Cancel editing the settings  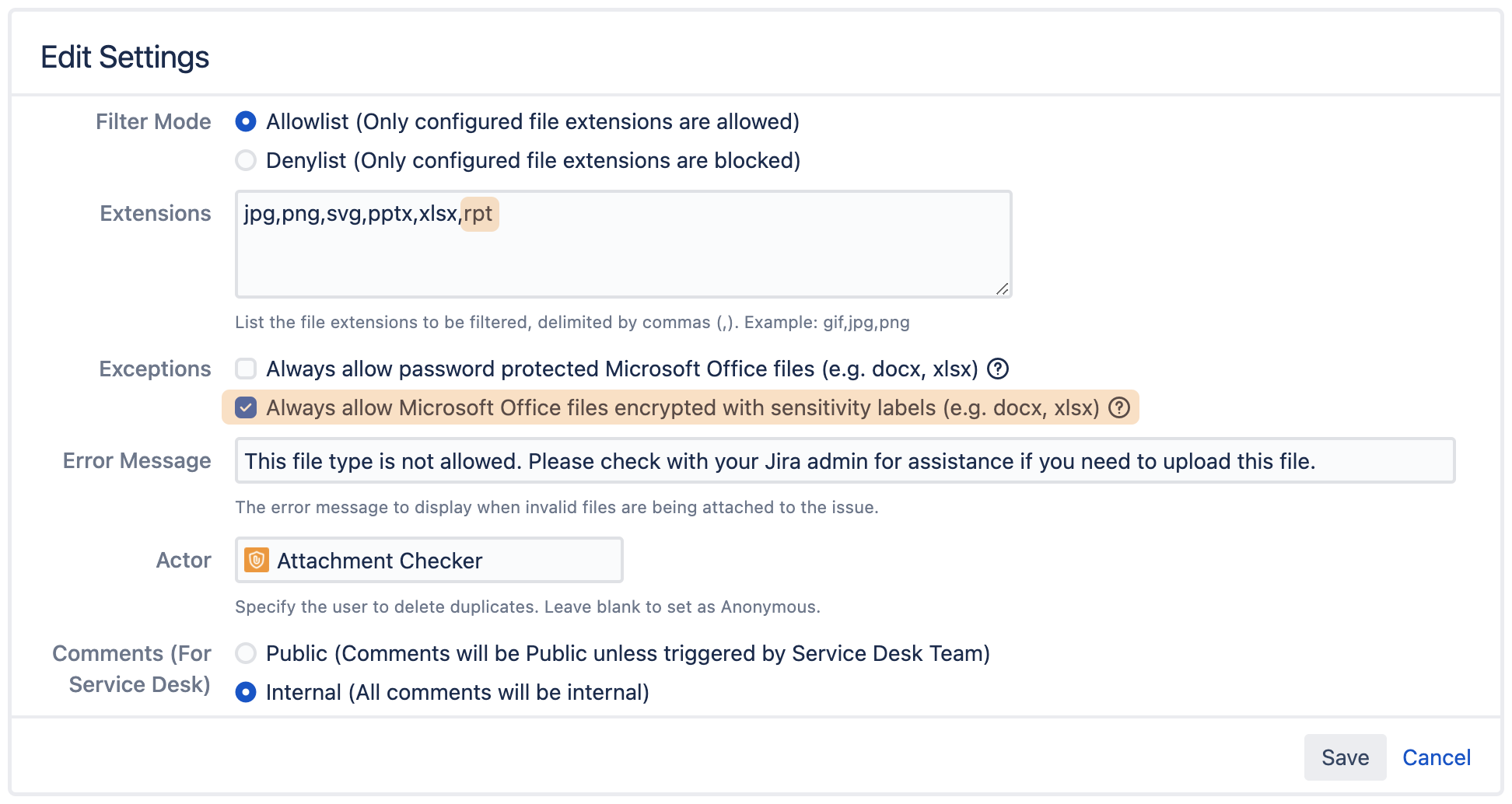tap(1436, 757)
